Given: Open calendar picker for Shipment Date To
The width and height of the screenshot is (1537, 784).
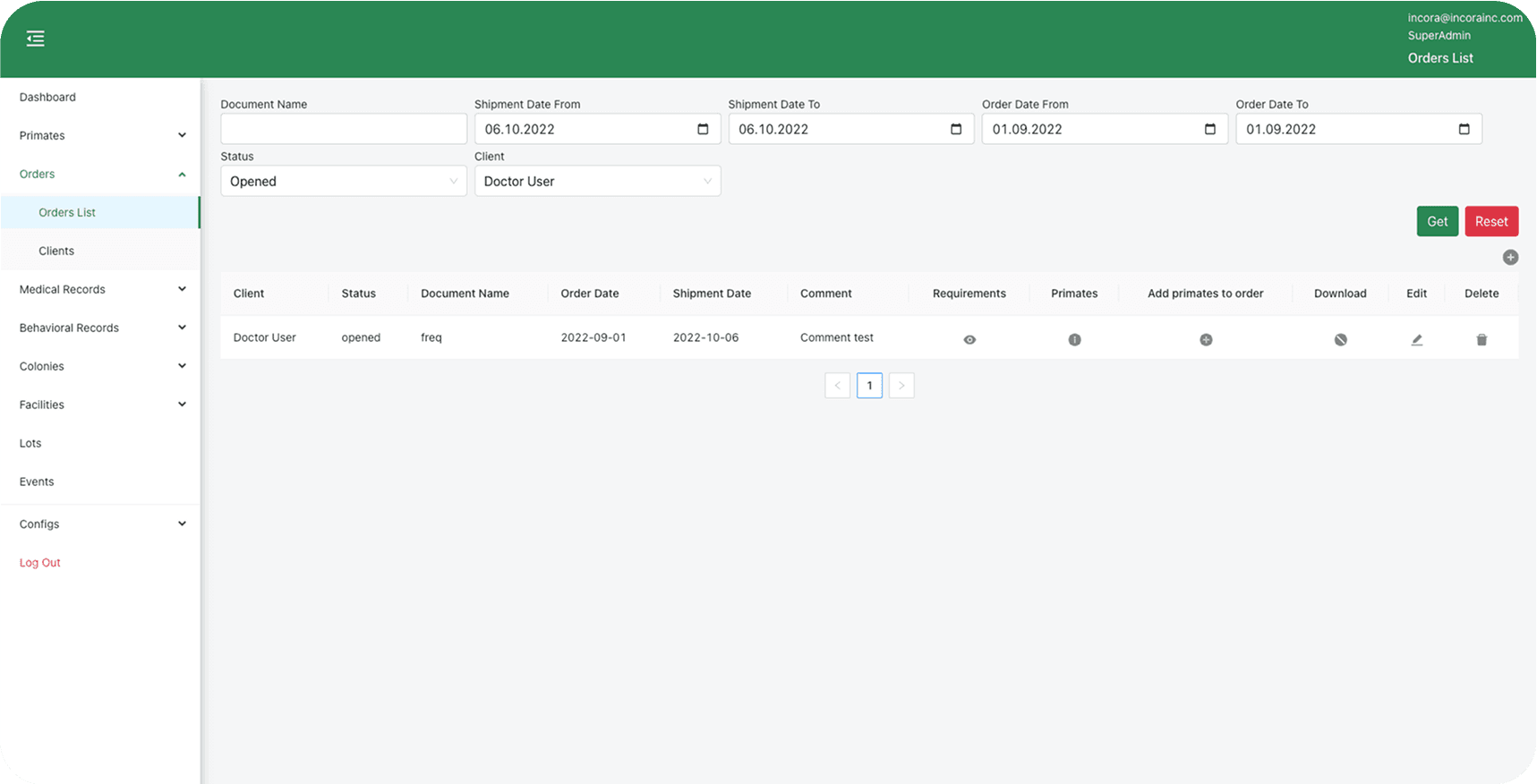Looking at the screenshot, I should (x=956, y=129).
